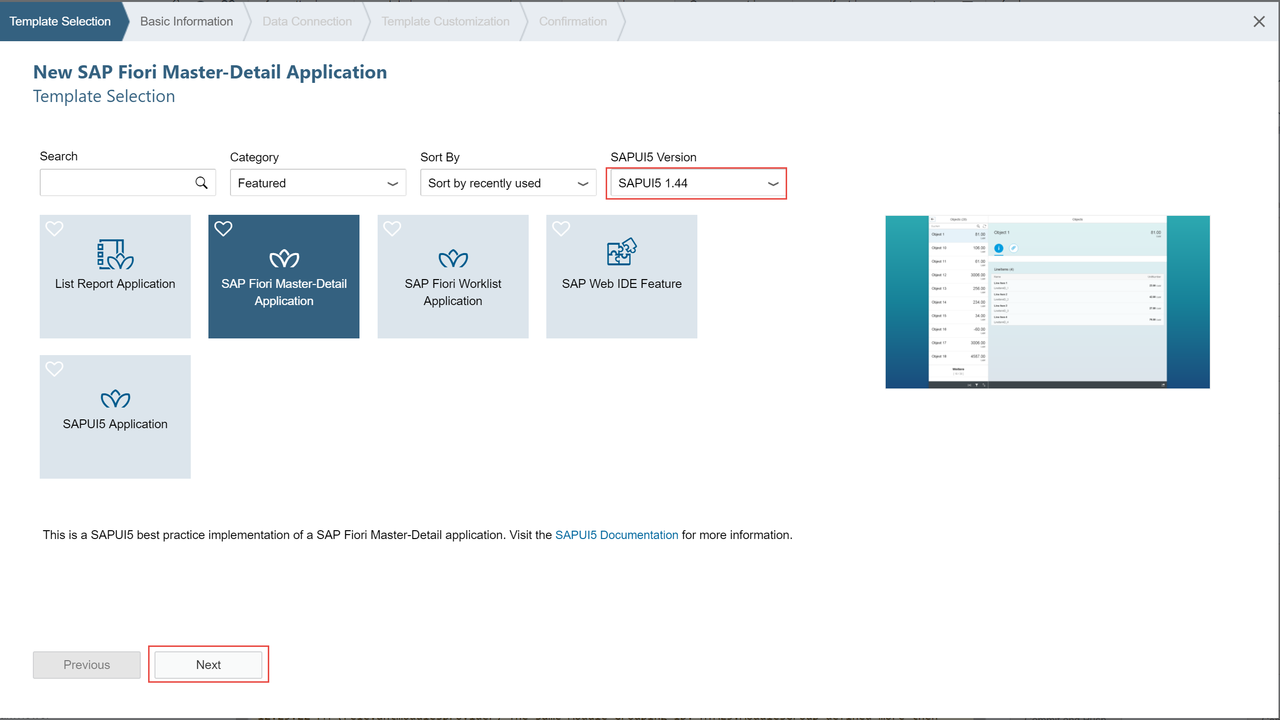Go to the Template Selection wizard step

coord(60,21)
